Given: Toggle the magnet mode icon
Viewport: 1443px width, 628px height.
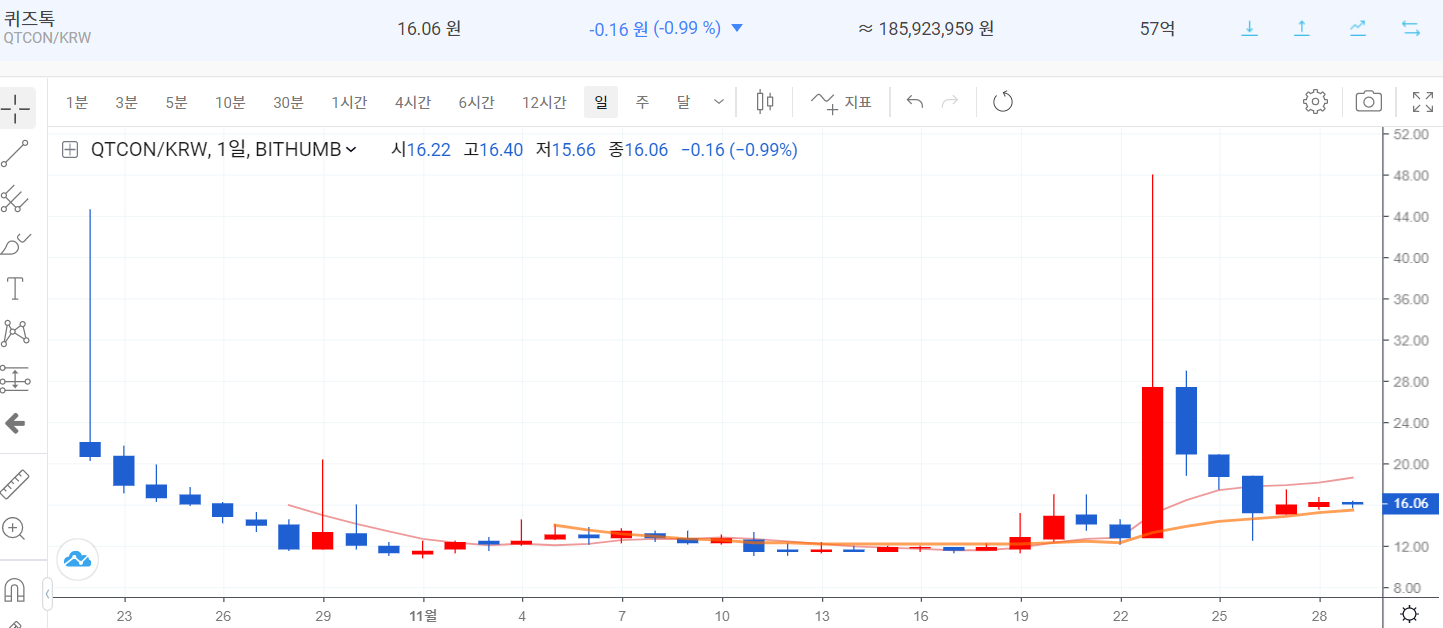Looking at the screenshot, I should pos(15,588).
